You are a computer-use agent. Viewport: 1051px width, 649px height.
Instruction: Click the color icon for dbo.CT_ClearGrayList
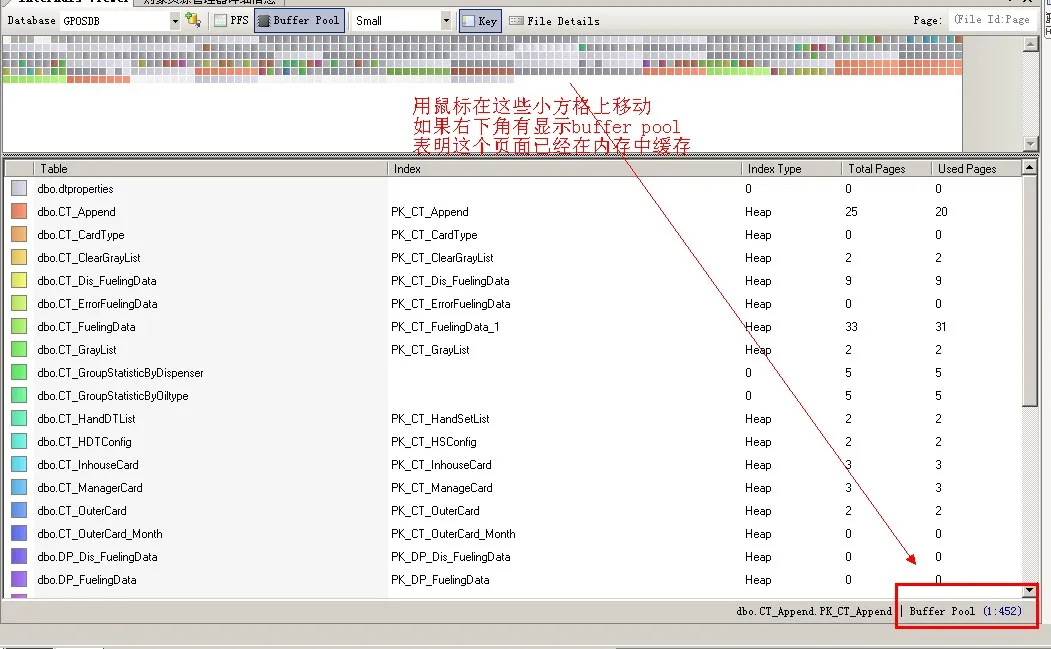click(19, 258)
